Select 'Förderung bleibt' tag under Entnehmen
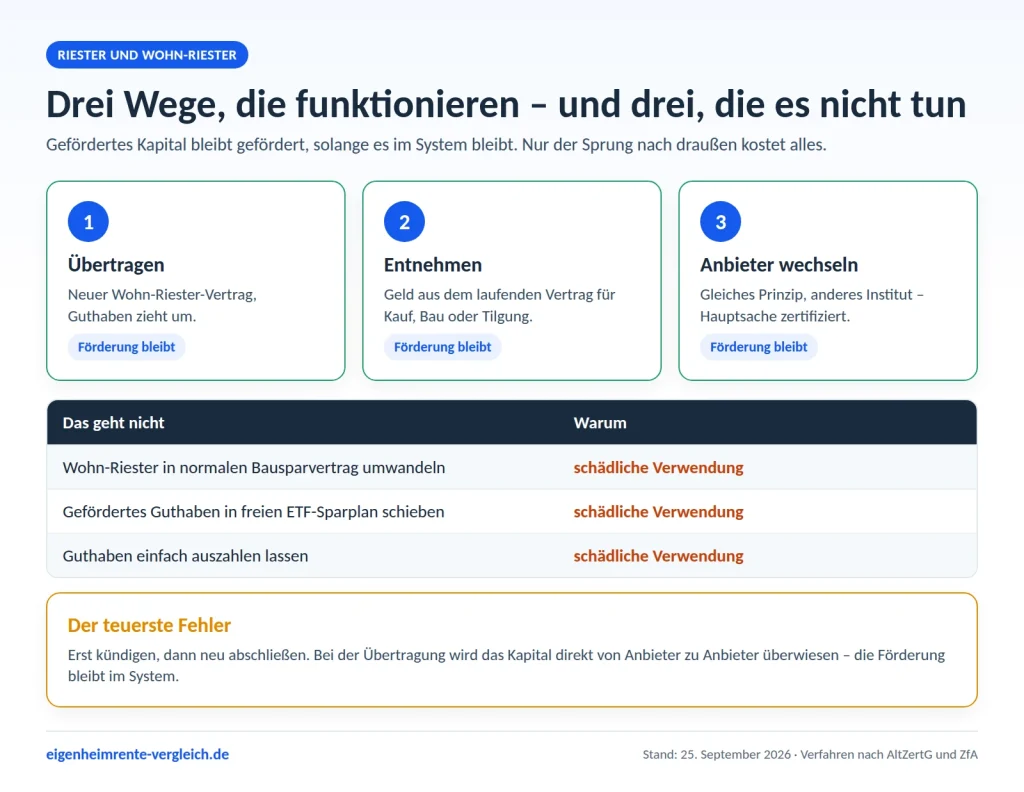Screen dimensions: 1024x792 pos(442,347)
